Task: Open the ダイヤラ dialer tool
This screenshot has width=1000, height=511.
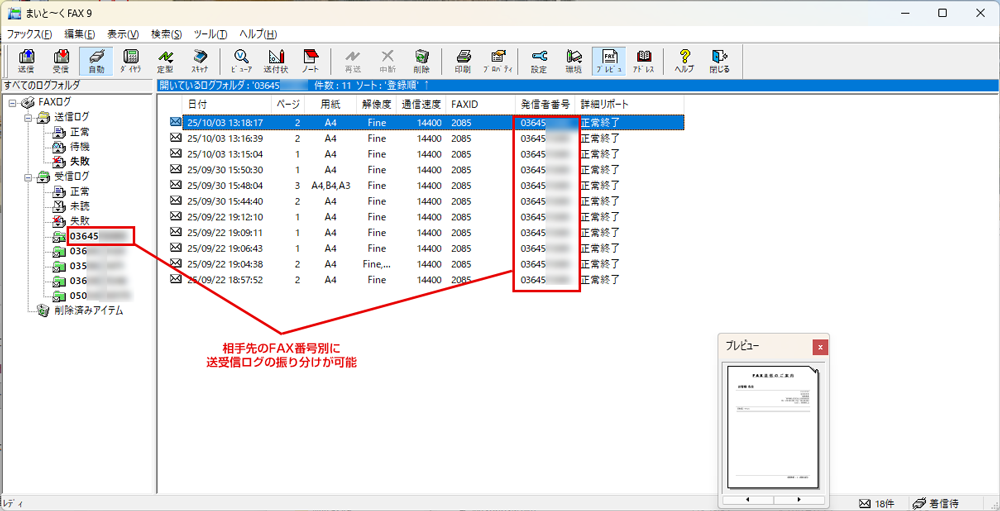Action: [x=130, y=61]
